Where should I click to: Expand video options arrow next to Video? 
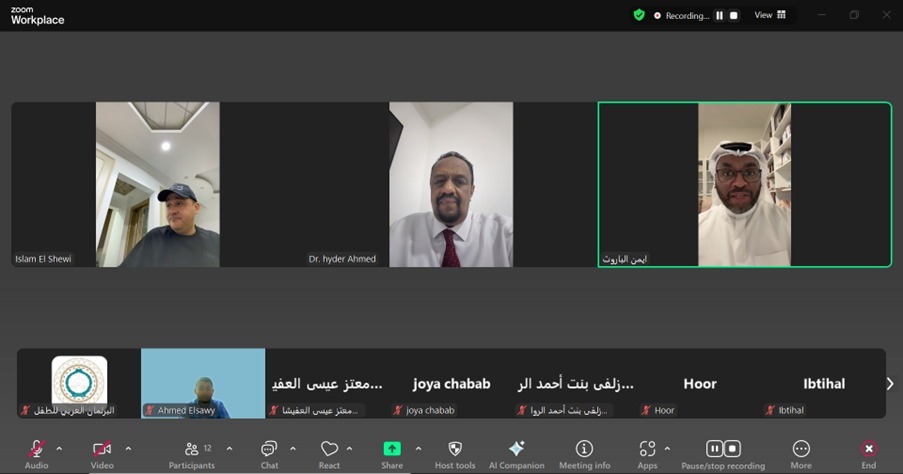click(128, 449)
